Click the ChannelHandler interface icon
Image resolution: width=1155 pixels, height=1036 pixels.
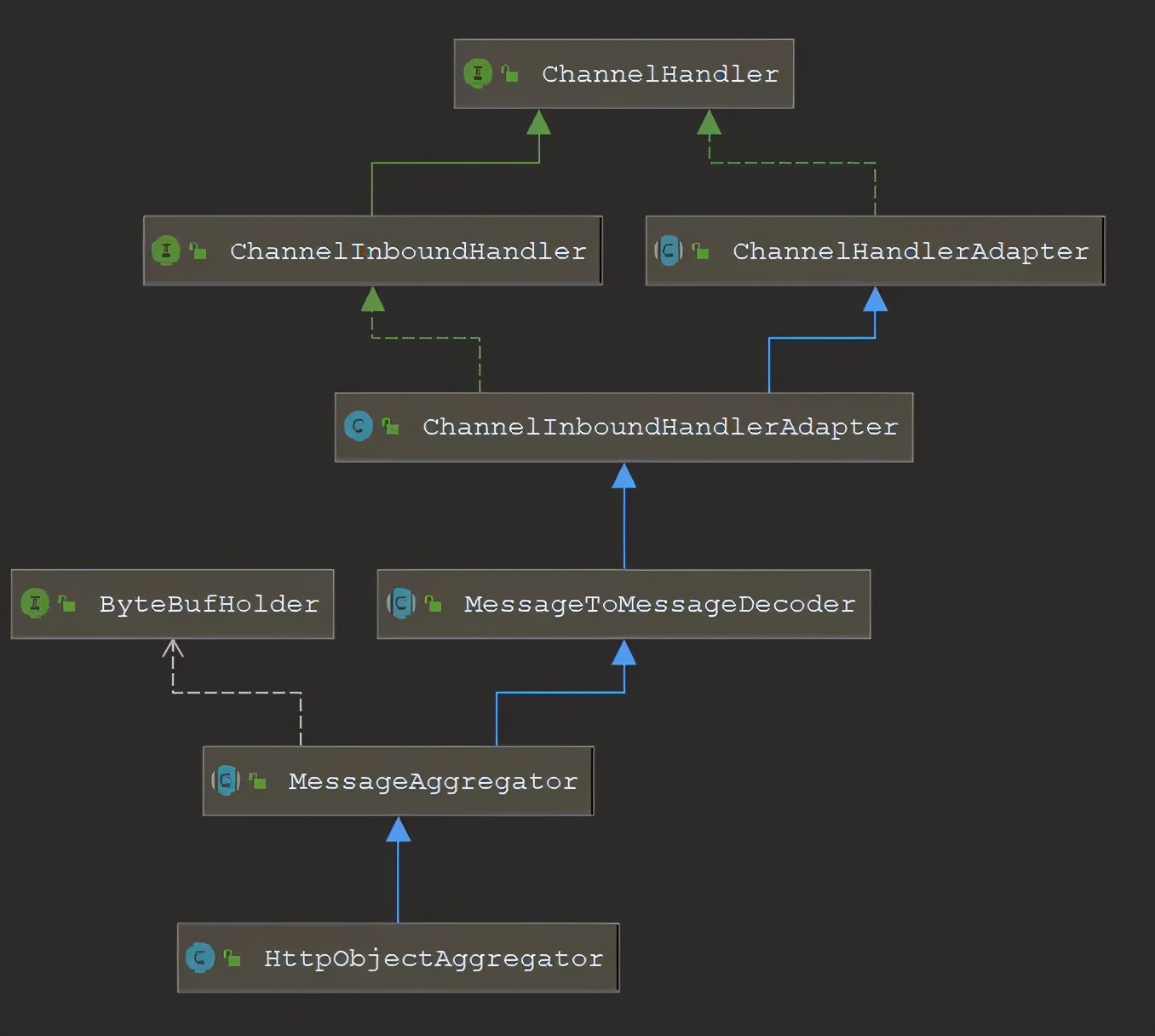coord(478,73)
